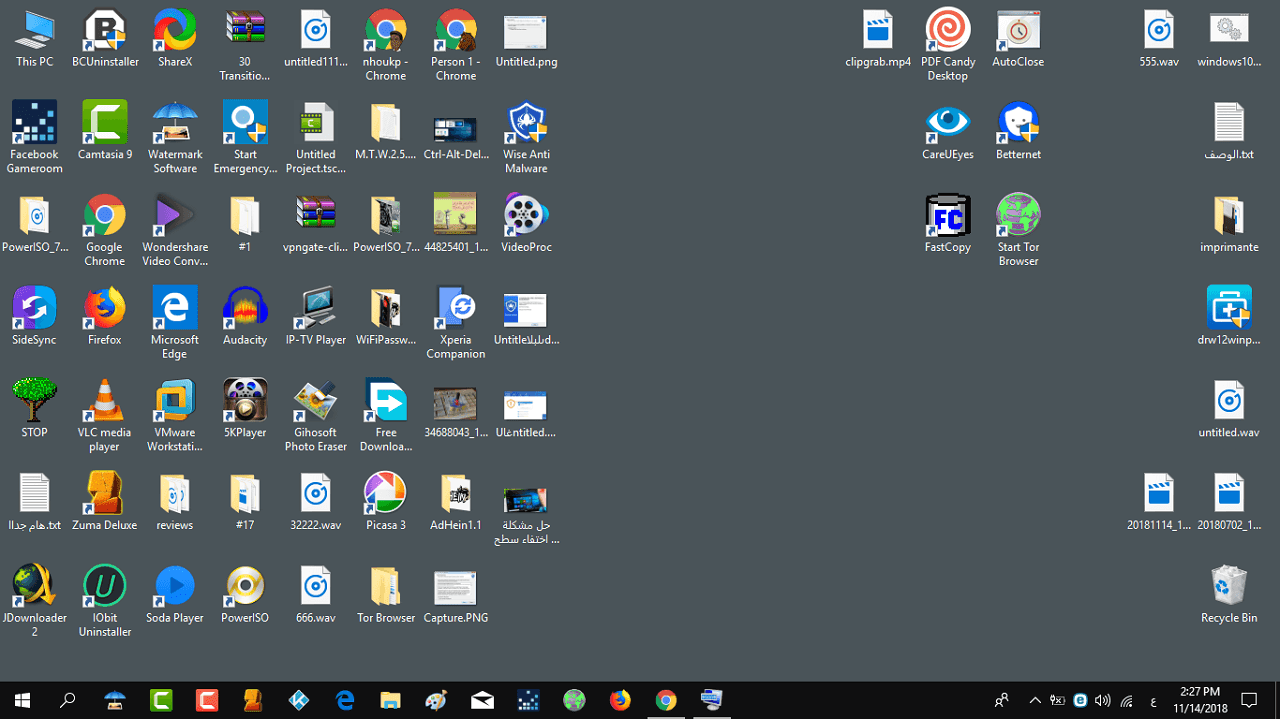Open Person 1 - Chrome shortcut
This screenshot has width=1280, height=719.
click(x=456, y=46)
